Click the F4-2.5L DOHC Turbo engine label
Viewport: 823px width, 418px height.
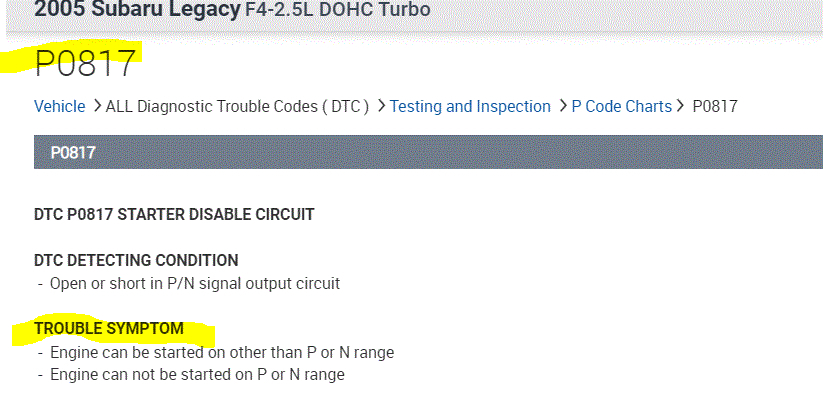(338, 10)
